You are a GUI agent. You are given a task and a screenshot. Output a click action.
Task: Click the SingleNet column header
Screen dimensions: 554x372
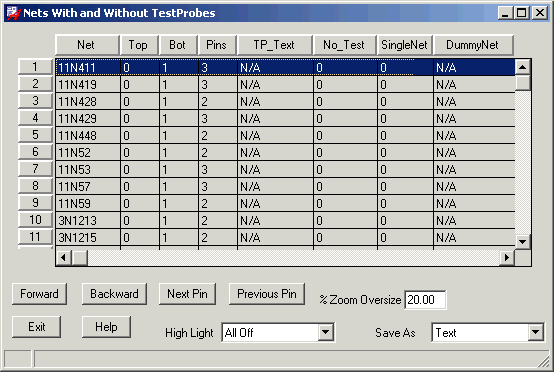pos(405,45)
